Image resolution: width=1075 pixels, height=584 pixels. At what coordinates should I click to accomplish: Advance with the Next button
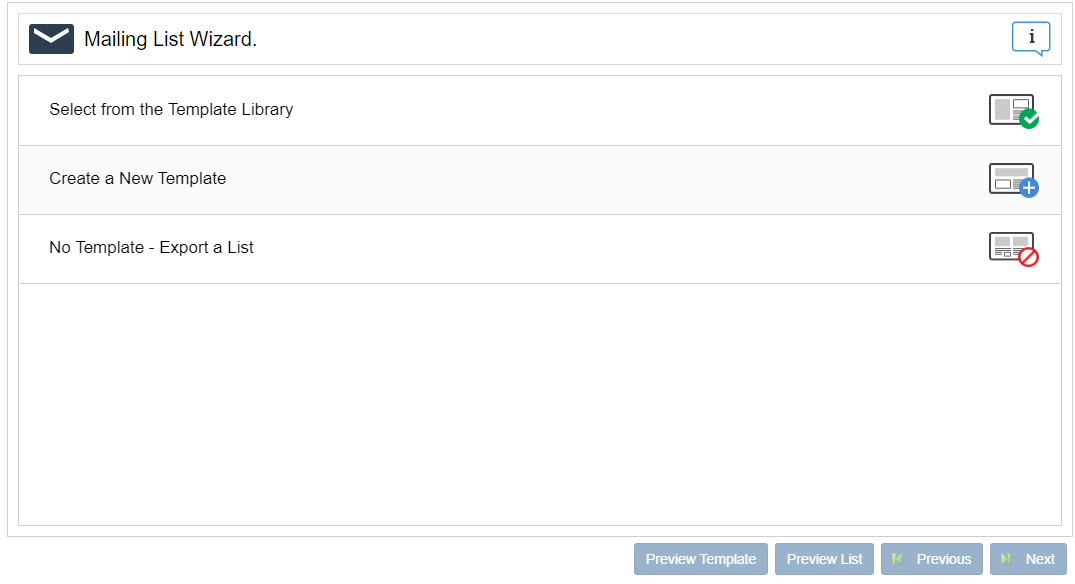pyautogui.click(x=1028, y=559)
